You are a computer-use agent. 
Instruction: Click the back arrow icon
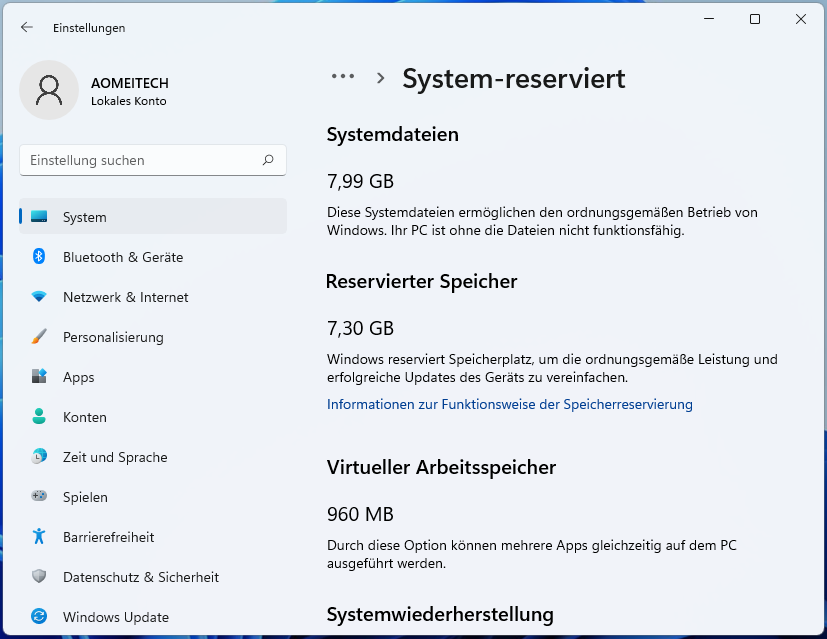[26, 28]
